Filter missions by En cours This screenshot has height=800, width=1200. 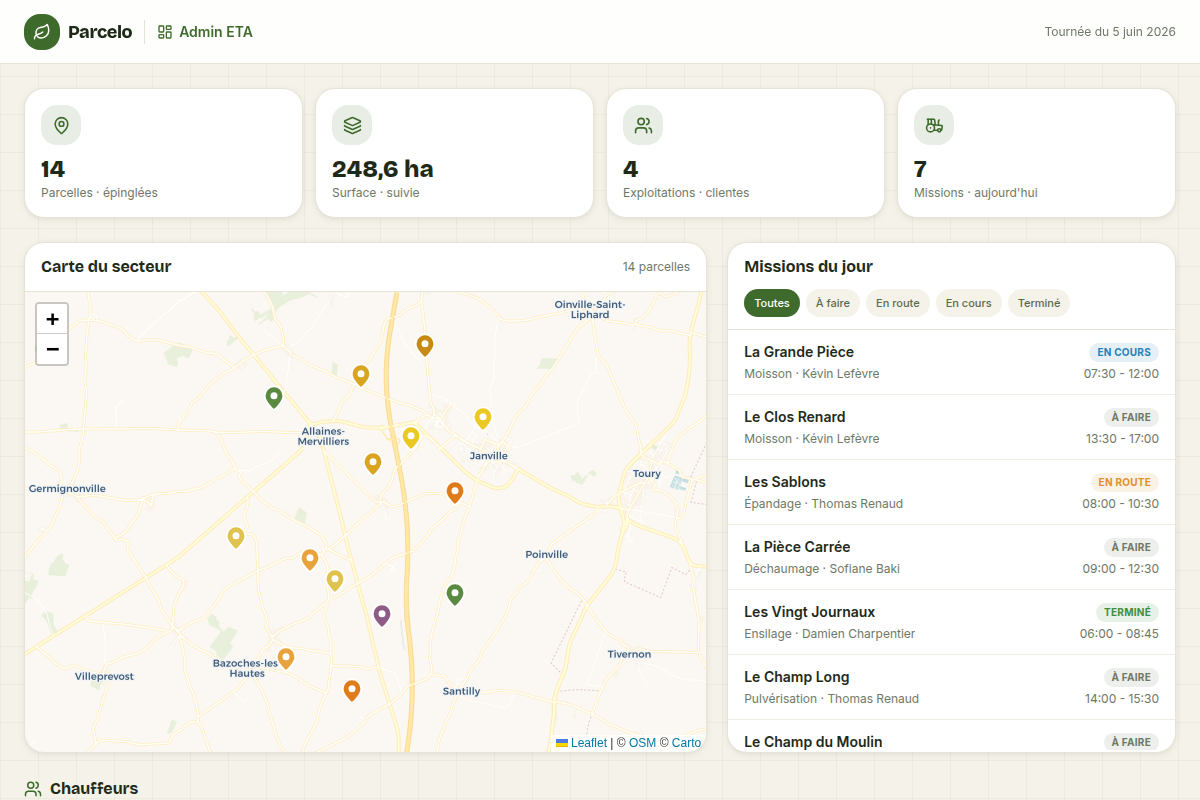pyautogui.click(x=969, y=303)
